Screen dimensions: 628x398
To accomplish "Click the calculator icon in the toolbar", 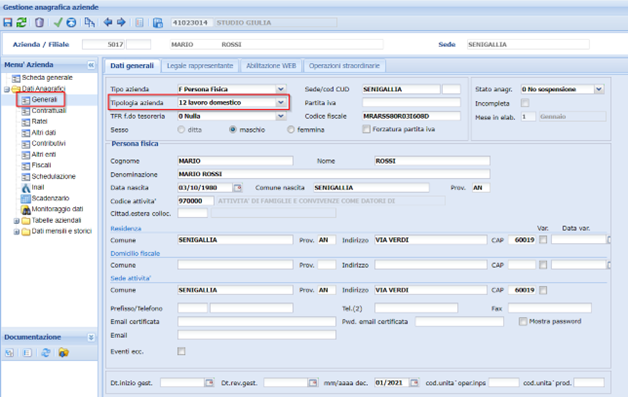I will click(x=139, y=22).
